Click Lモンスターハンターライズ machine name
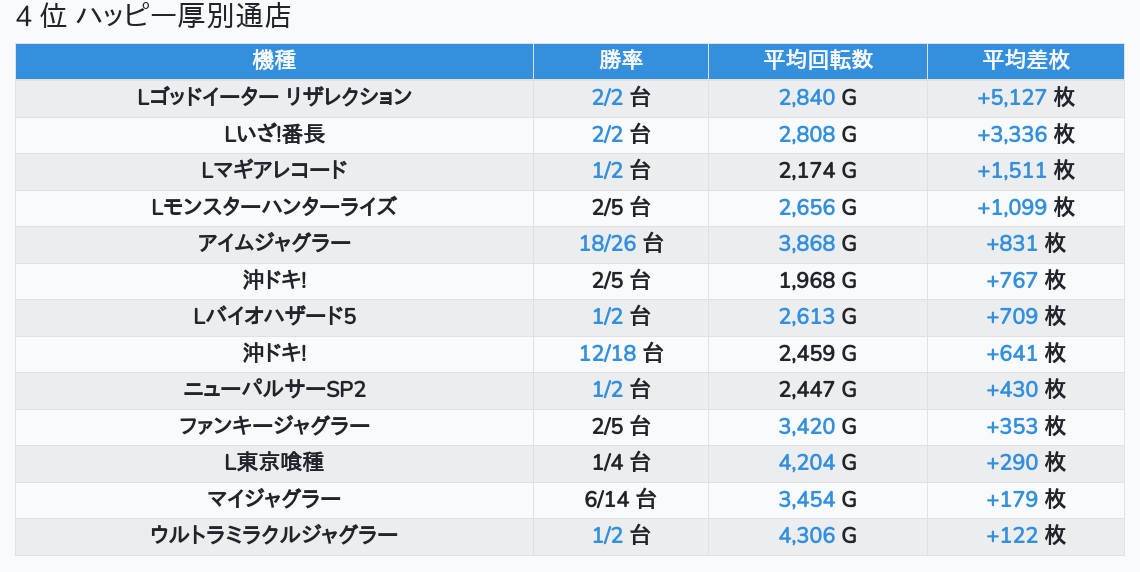 click(274, 207)
